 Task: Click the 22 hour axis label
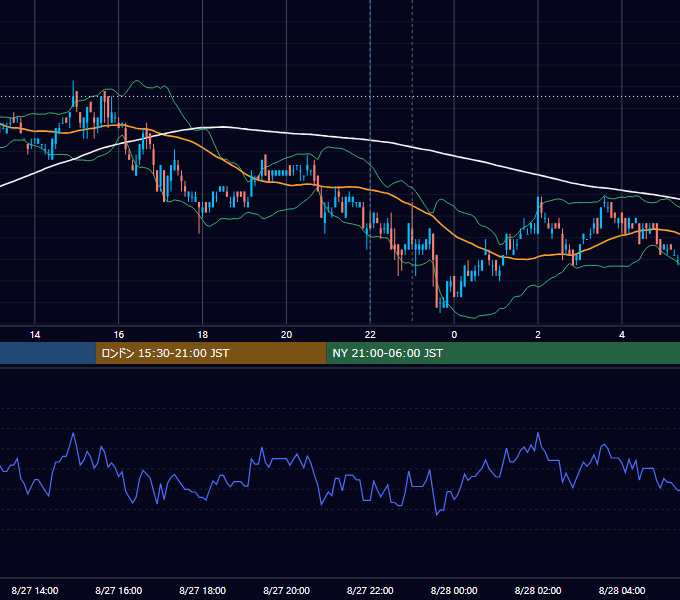pos(370,335)
